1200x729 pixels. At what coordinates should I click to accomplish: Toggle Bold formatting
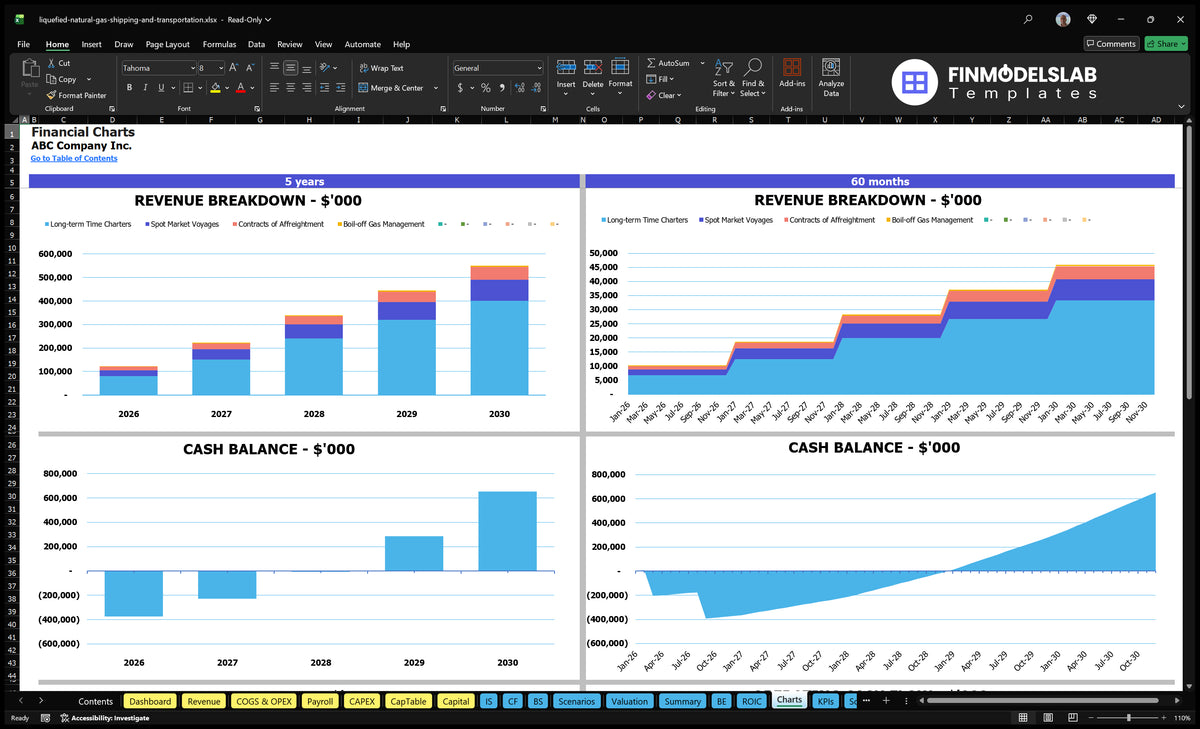coord(128,88)
